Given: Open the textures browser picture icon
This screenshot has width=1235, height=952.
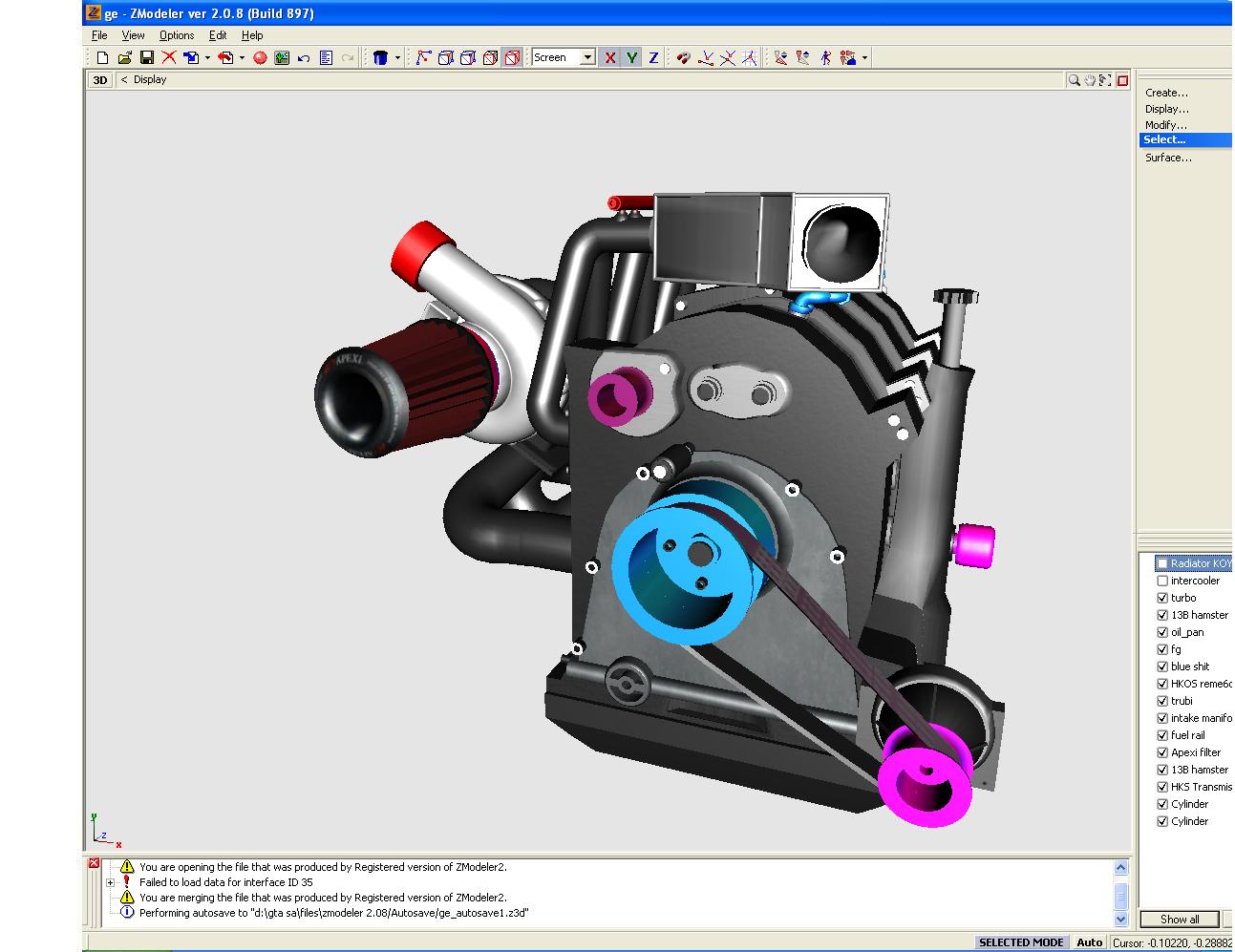Looking at the screenshot, I should [x=281, y=58].
